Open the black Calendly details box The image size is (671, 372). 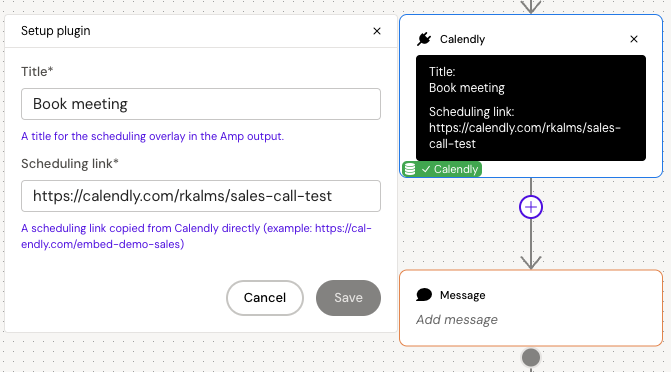(531, 108)
